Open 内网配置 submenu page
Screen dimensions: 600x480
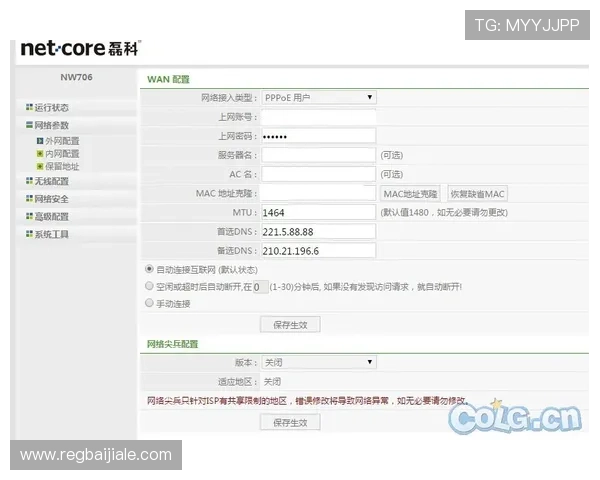click(62, 154)
